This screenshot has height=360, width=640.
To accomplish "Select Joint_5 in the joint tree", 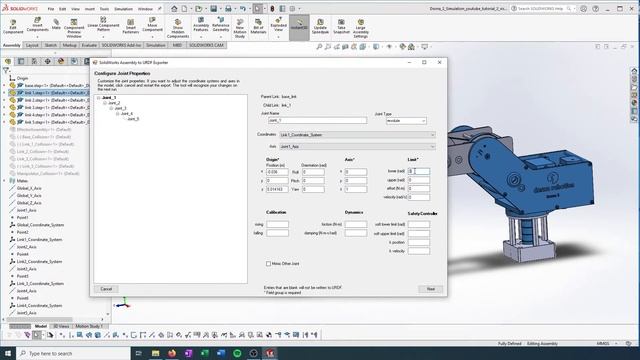I will tap(133, 119).
